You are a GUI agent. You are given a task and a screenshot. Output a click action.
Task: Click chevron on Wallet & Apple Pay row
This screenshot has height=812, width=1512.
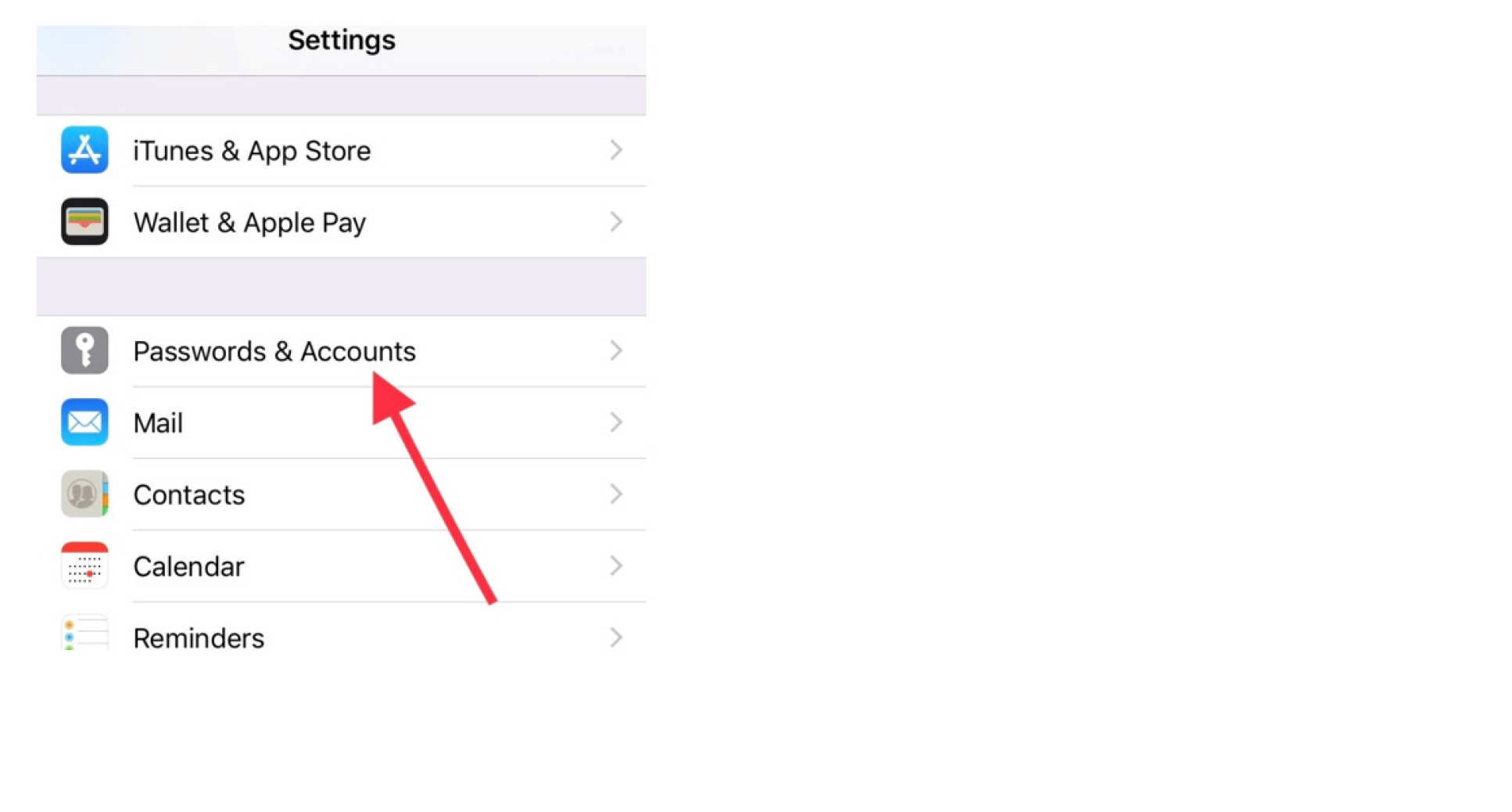(616, 222)
